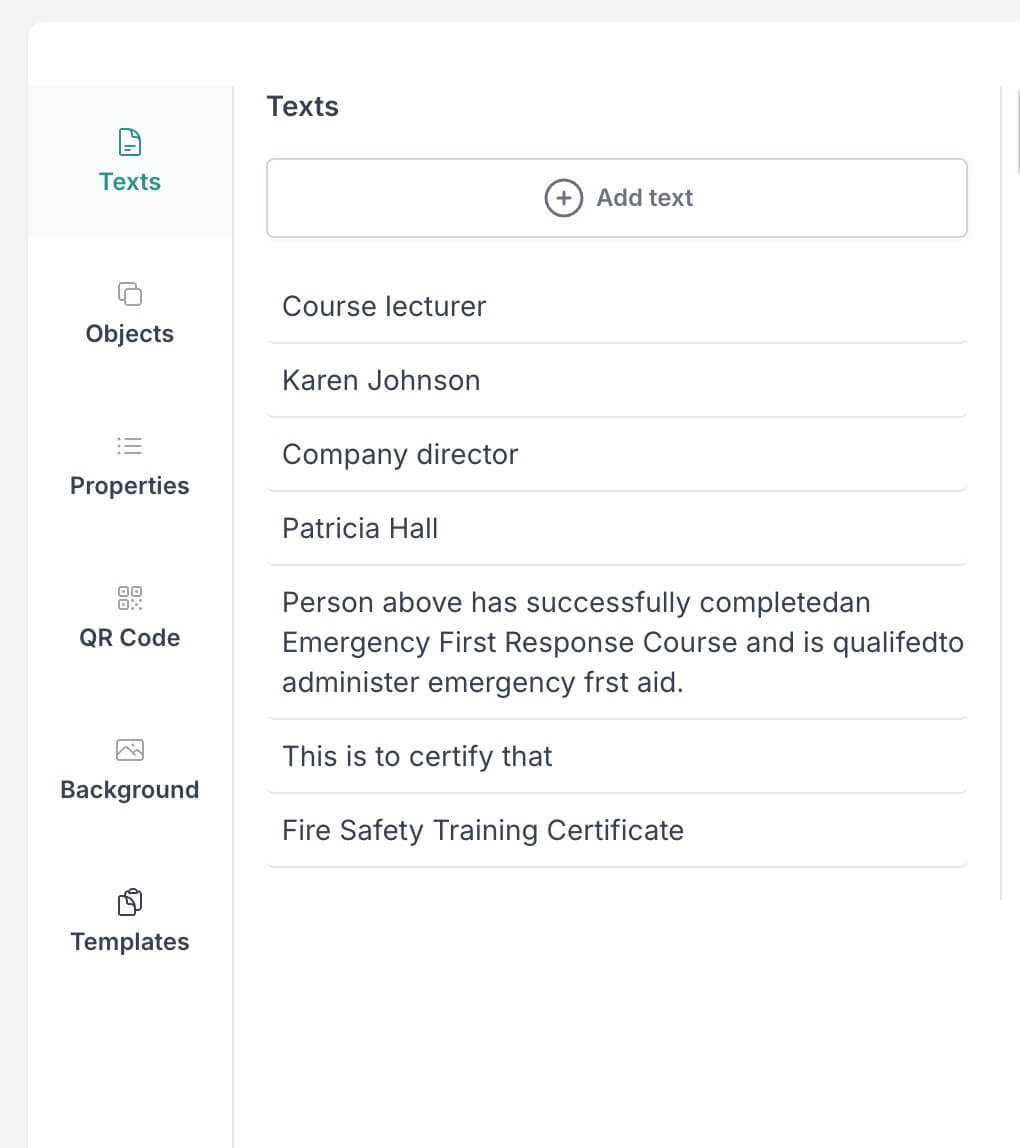
Task: Click the QR Code icon
Action: (x=130, y=598)
